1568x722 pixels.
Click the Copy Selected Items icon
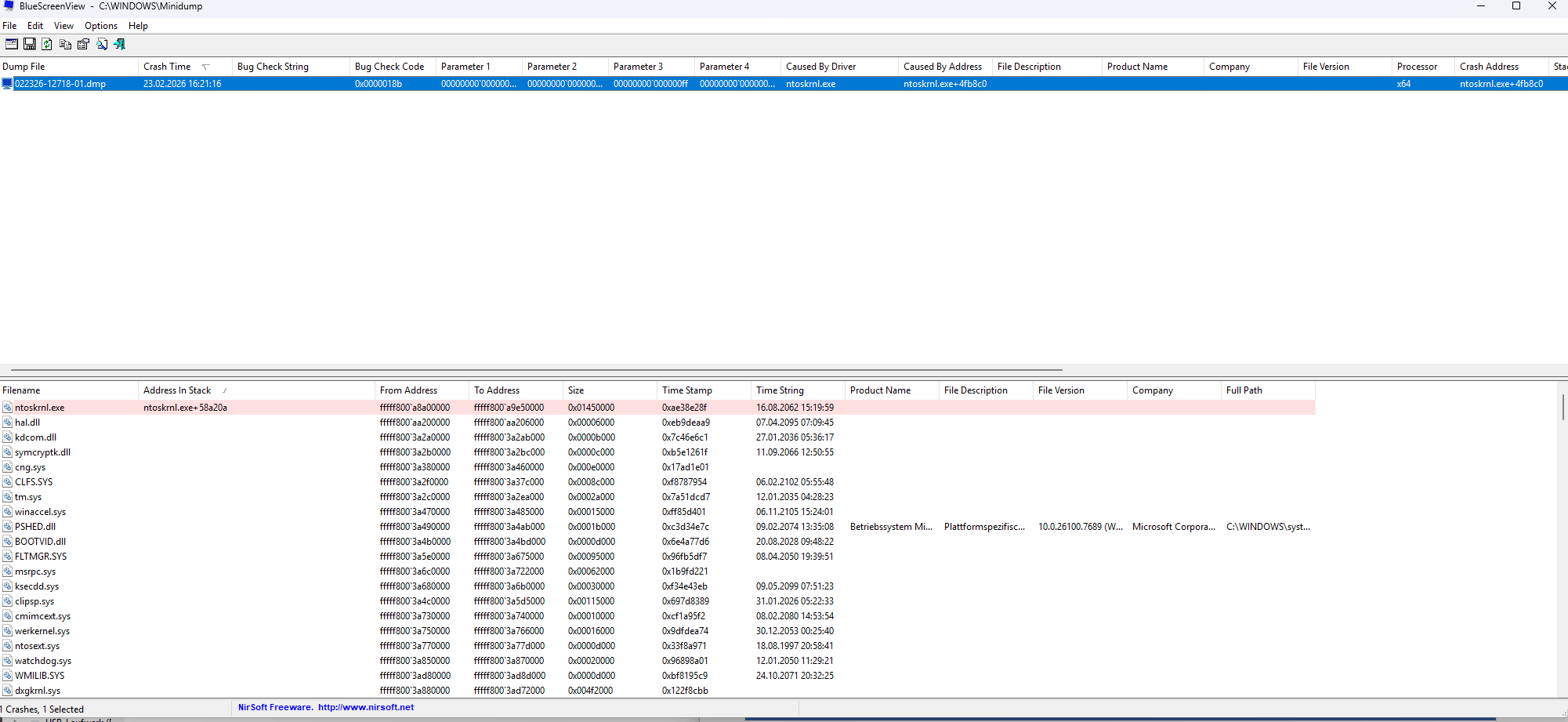[x=65, y=44]
